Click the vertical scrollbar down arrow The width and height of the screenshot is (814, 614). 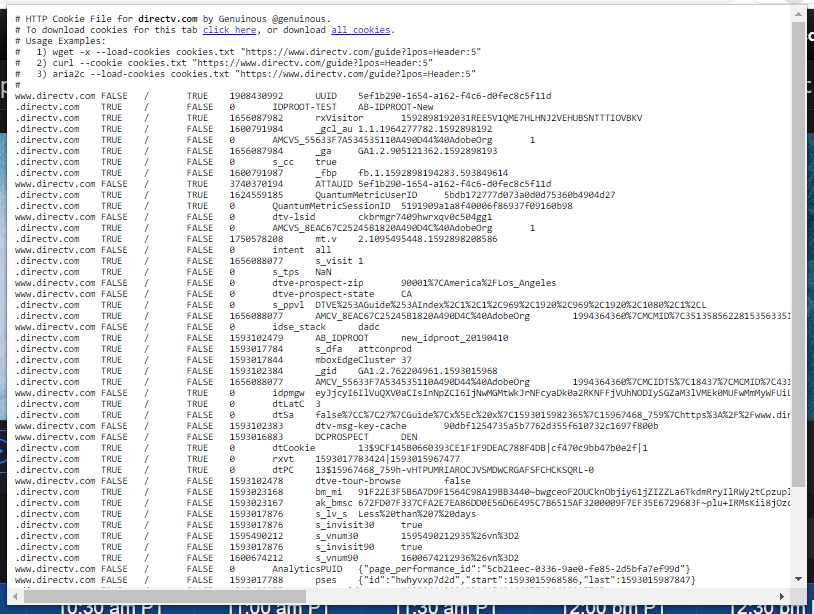(798, 579)
